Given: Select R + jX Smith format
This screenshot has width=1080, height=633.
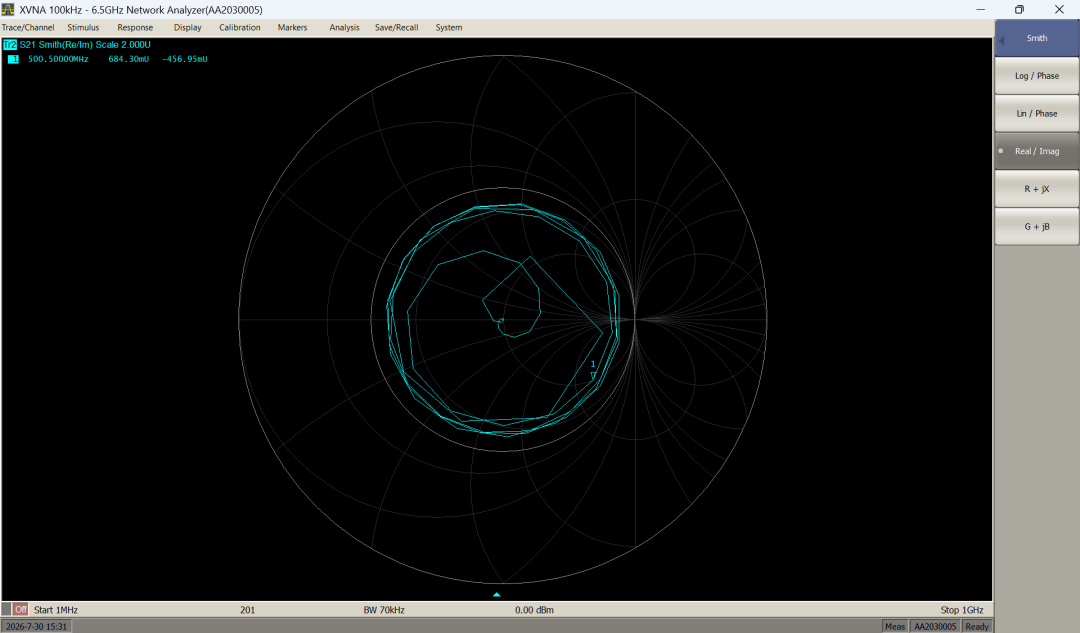Looking at the screenshot, I should tap(1037, 189).
